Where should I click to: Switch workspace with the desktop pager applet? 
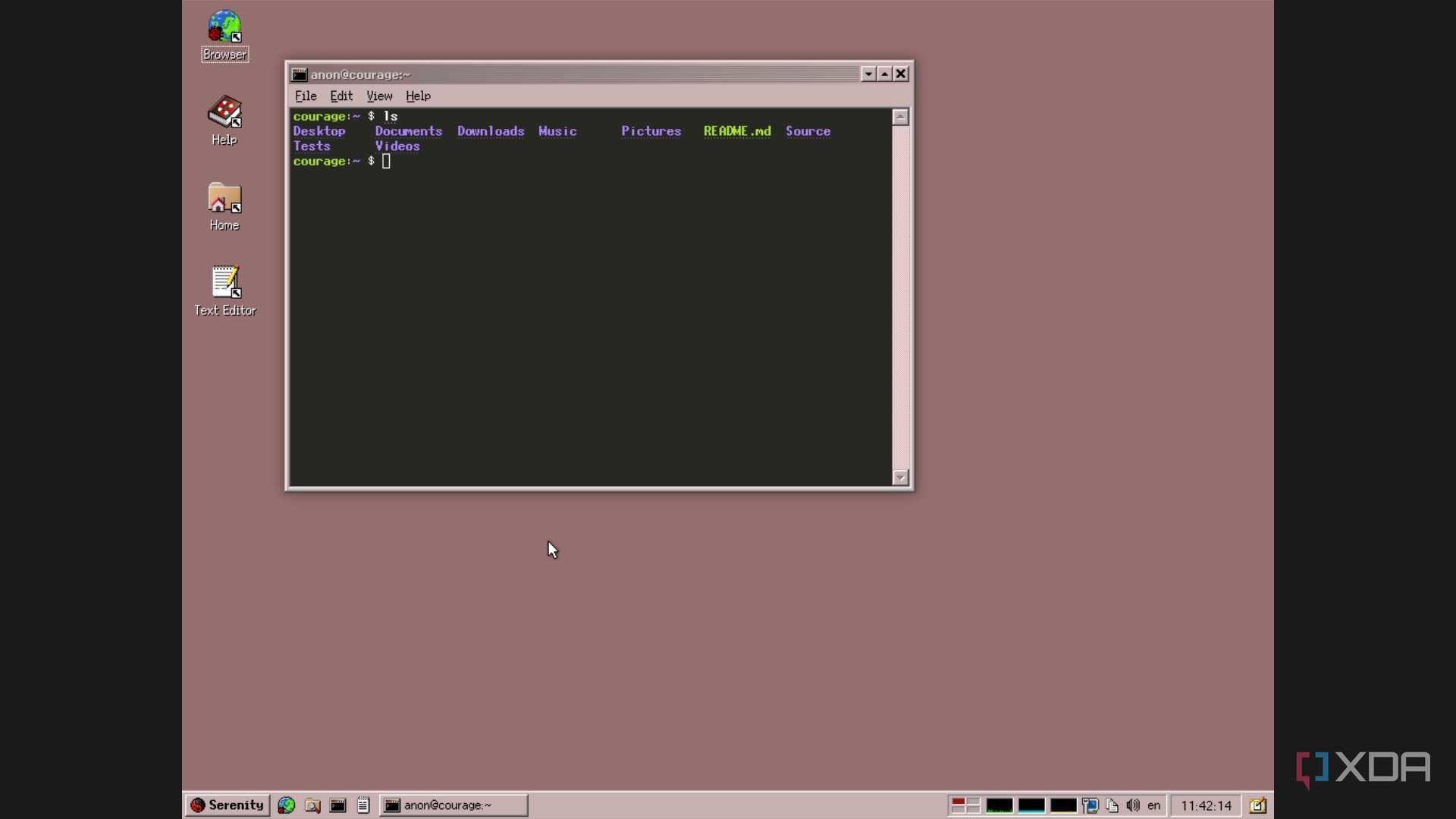[x=965, y=805]
